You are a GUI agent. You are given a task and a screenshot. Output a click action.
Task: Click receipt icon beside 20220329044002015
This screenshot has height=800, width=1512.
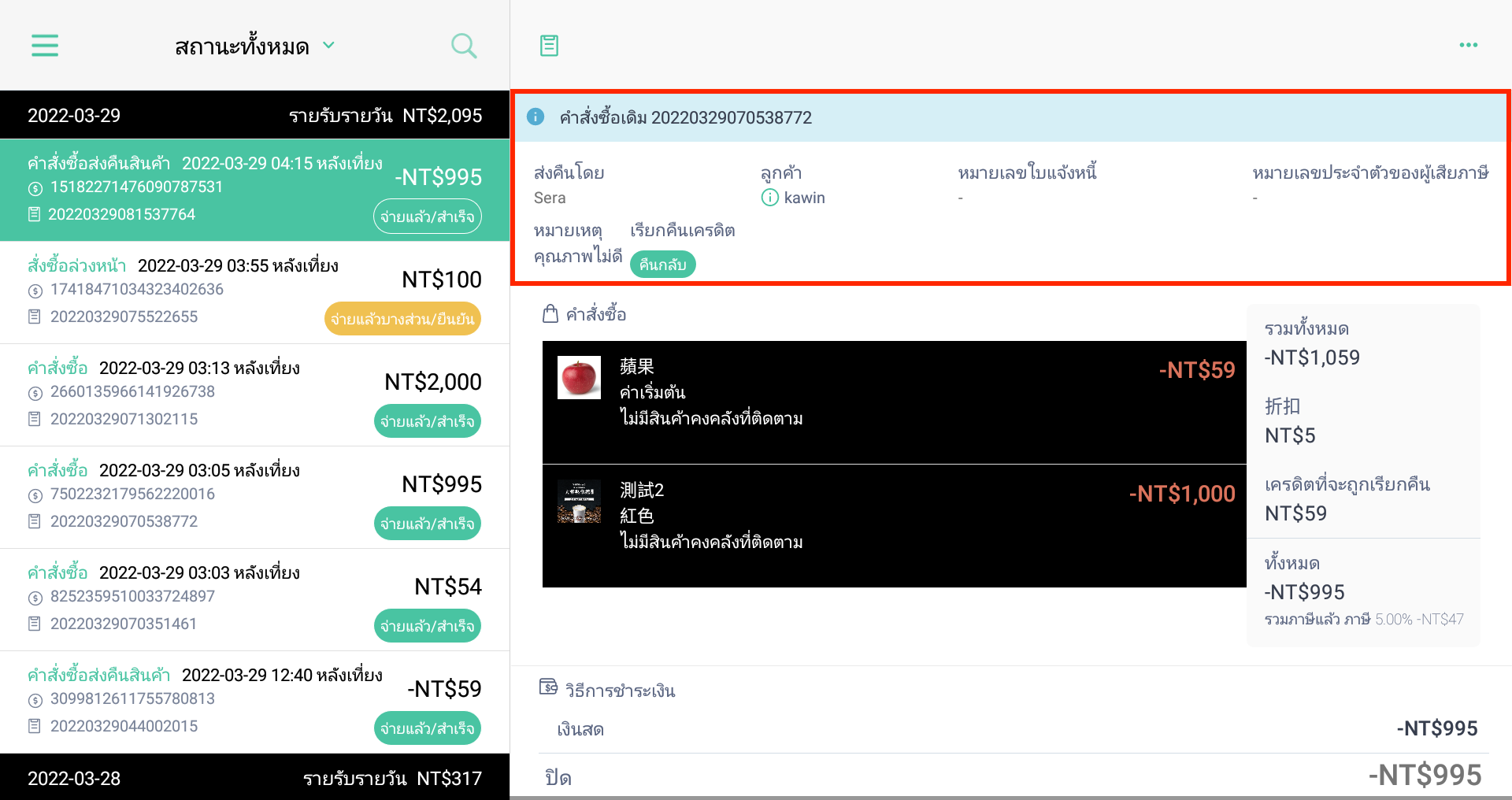coord(34,726)
